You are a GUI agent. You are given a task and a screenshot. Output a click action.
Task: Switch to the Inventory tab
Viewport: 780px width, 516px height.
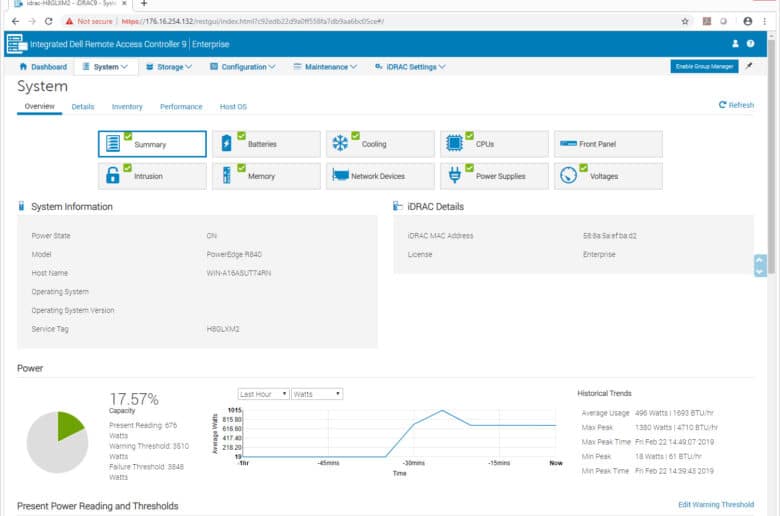point(127,107)
